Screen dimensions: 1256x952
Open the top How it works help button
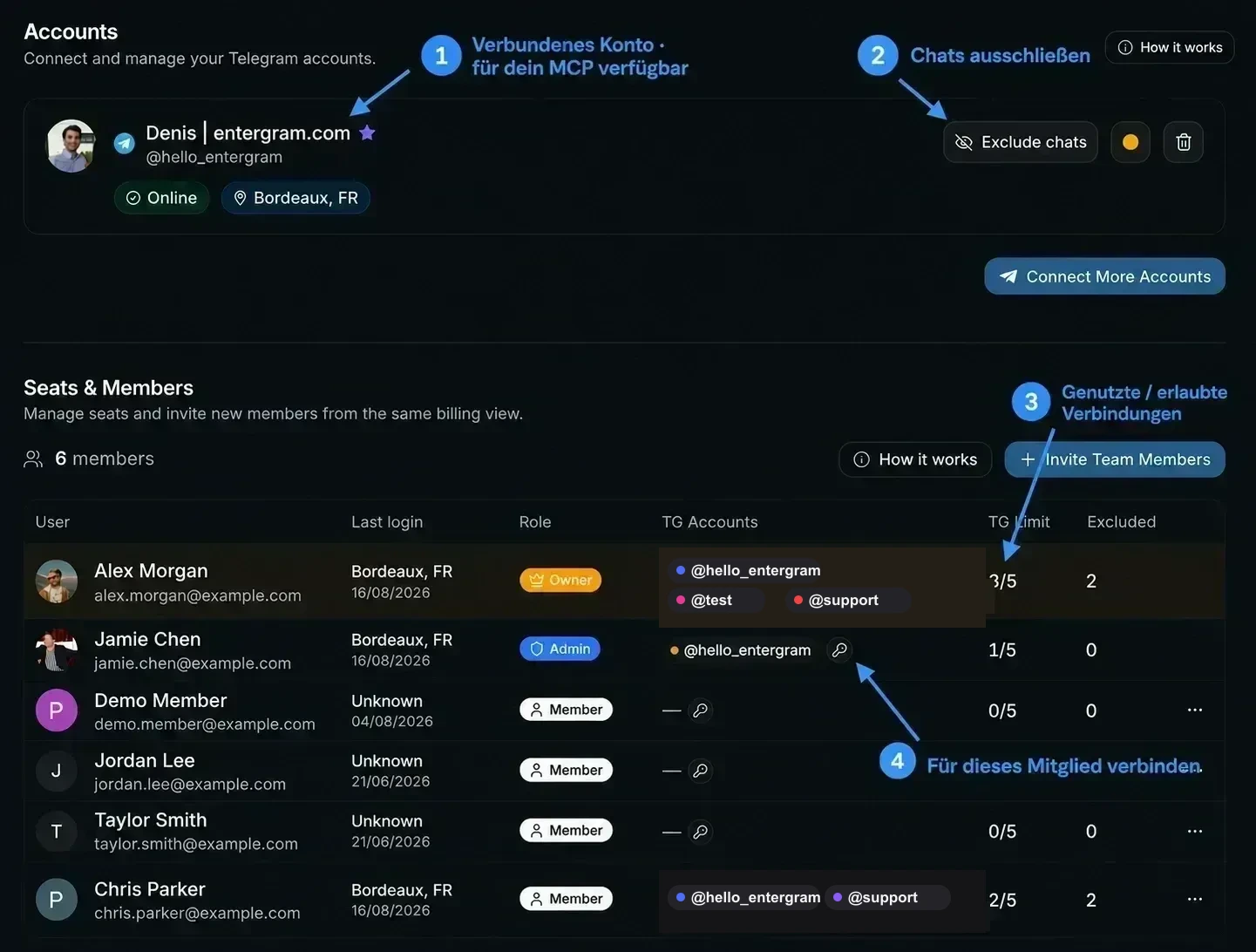coord(1169,47)
